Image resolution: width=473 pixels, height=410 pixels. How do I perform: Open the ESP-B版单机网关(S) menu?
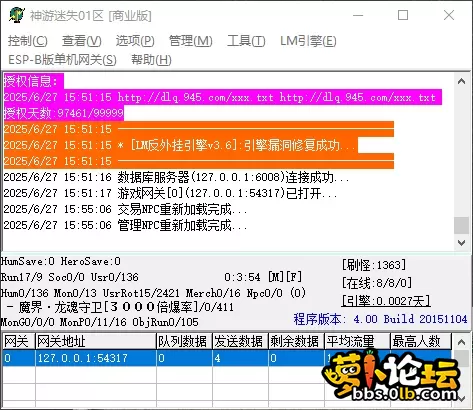[x=62, y=60]
